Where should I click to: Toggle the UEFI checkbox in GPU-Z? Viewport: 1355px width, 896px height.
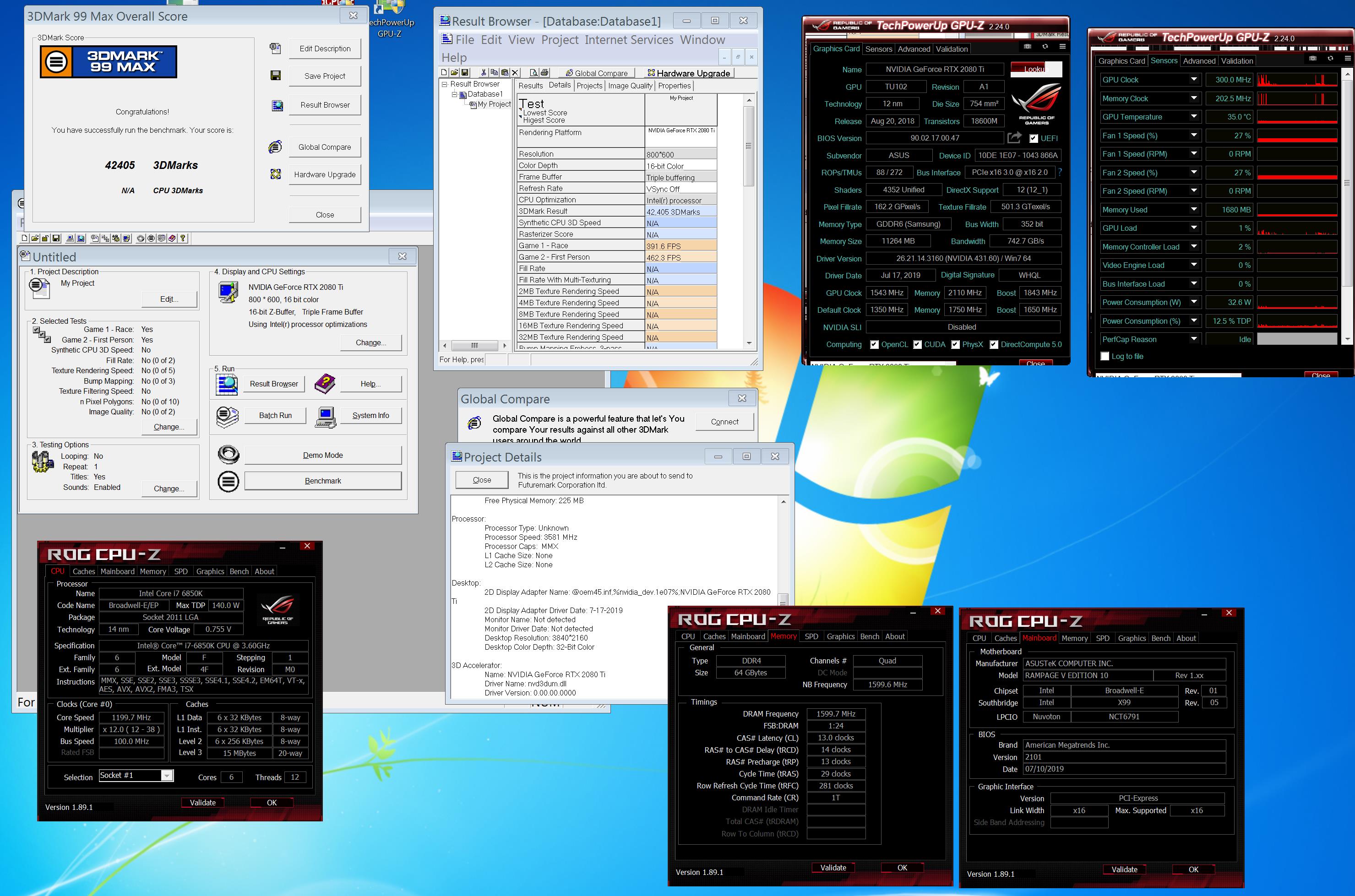(x=1034, y=138)
